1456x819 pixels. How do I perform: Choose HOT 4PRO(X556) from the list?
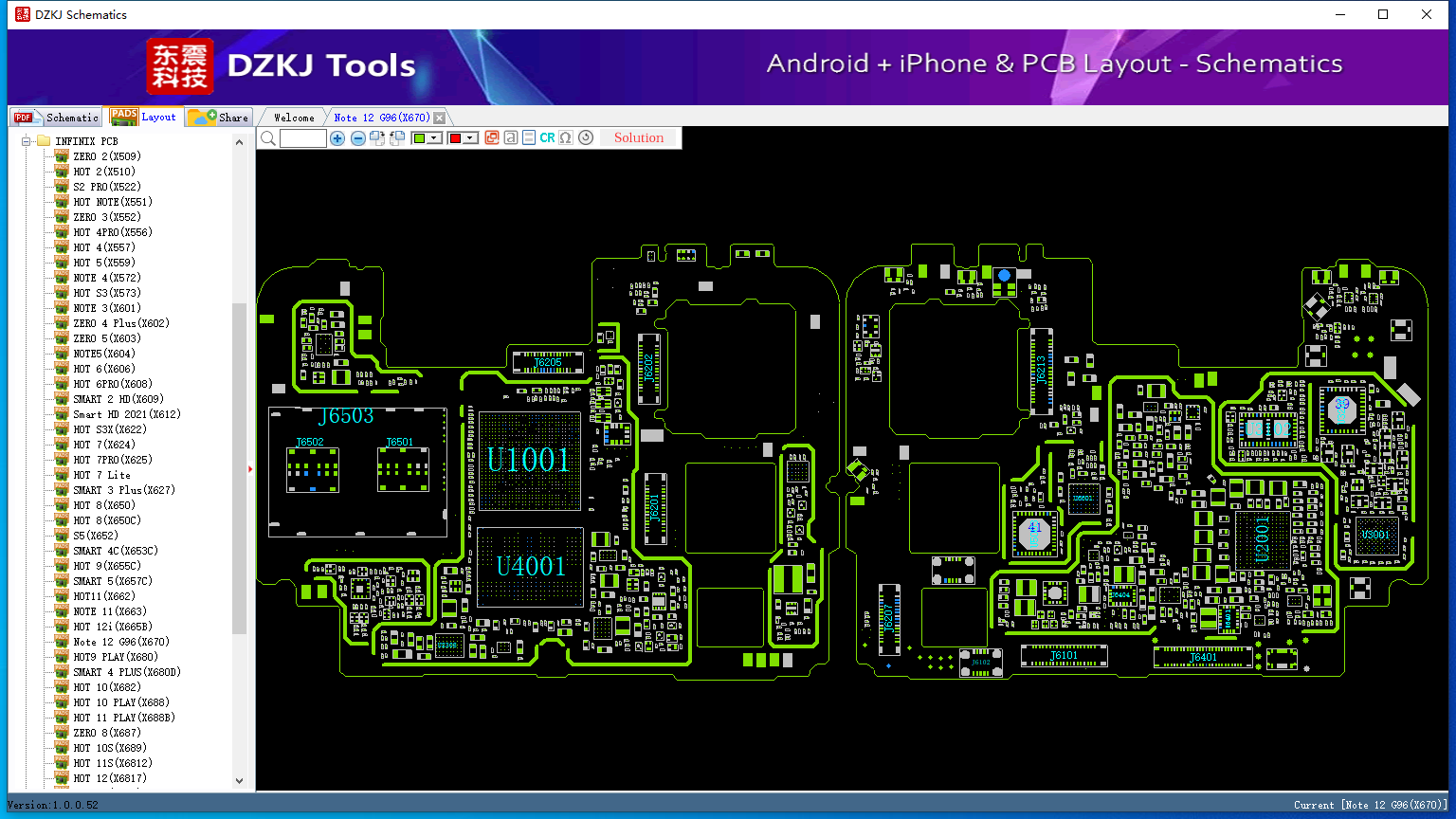tap(113, 232)
